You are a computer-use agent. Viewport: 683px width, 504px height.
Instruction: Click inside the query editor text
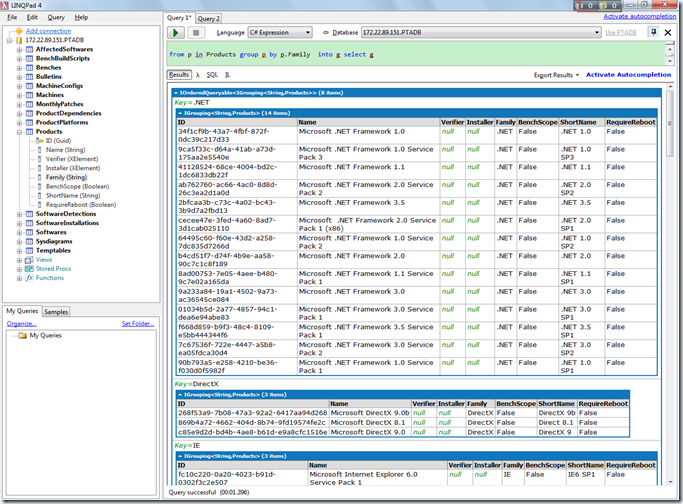tap(271, 54)
